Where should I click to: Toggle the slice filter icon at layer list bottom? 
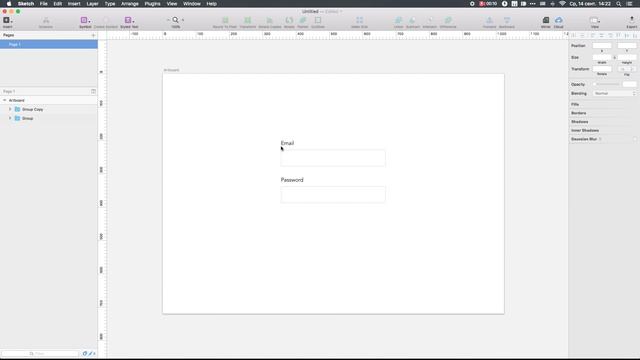91,353
